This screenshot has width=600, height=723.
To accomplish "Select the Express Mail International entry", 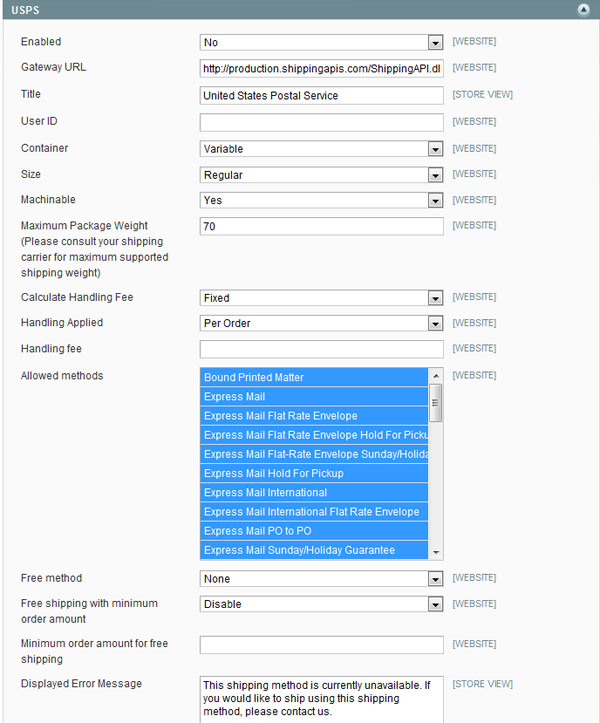I will pos(314,492).
